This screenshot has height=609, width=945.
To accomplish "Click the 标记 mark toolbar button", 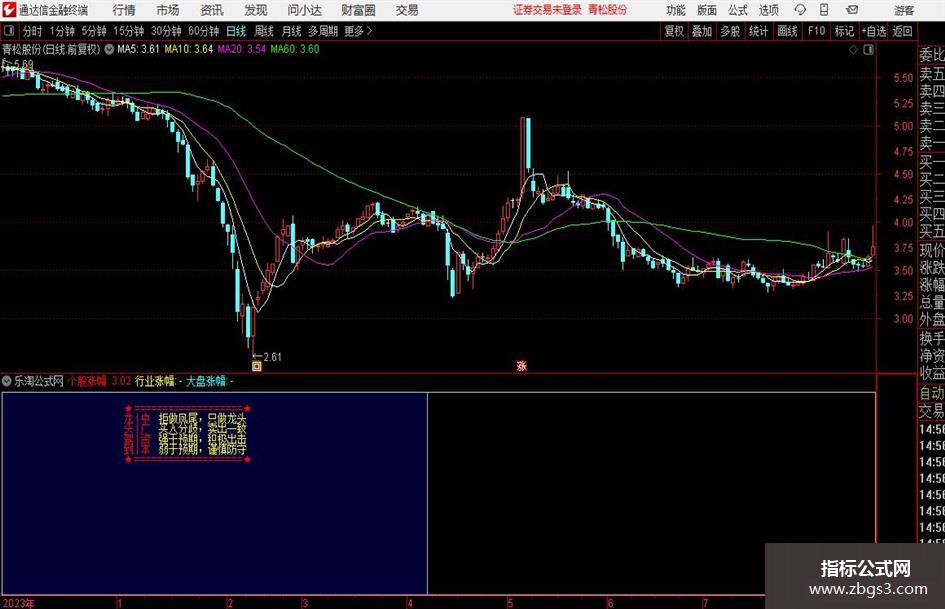I will click(844, 31).
